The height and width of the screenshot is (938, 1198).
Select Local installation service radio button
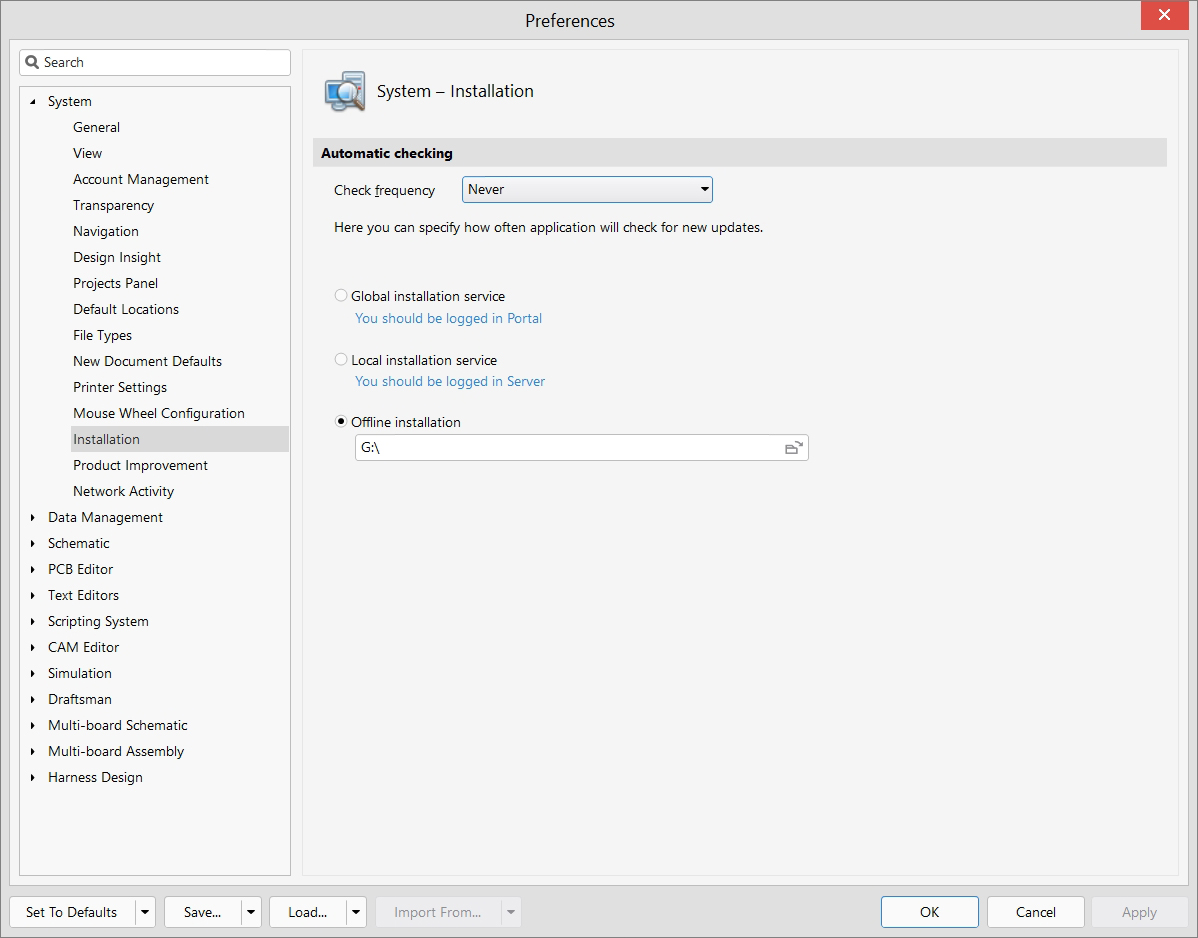click(341, 359)
